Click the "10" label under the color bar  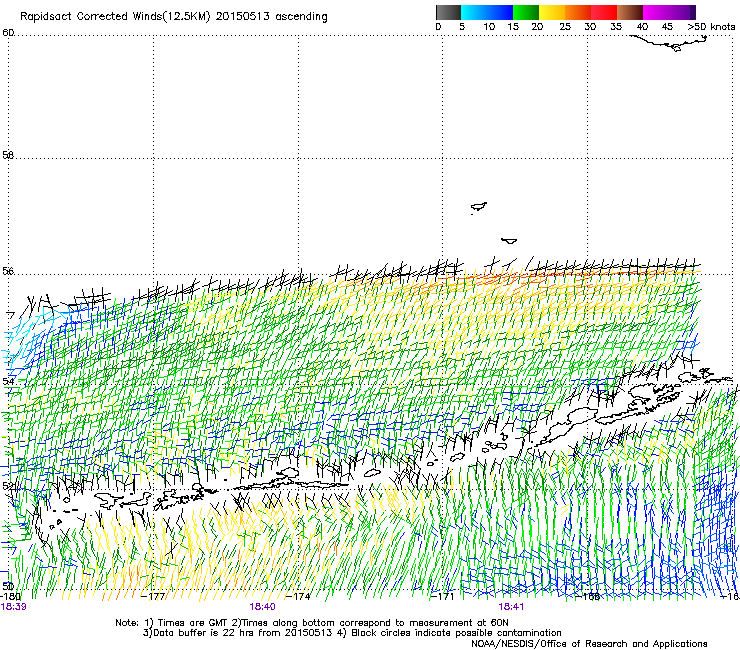coord(489,27)
